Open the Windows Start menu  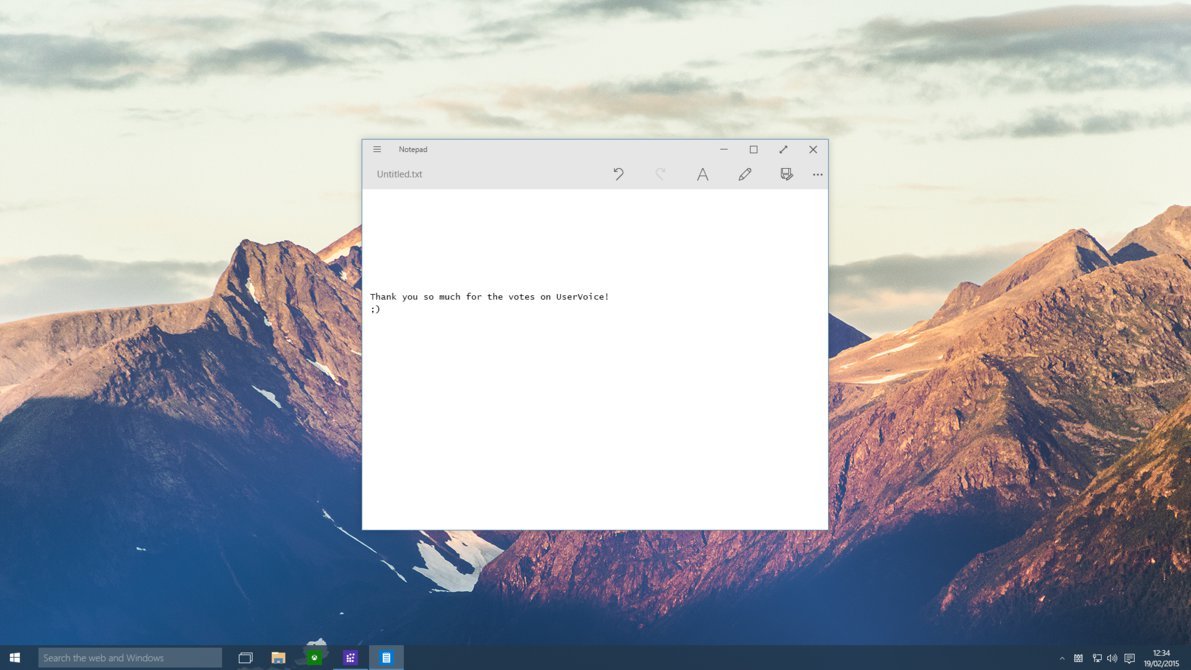[14, 658]
